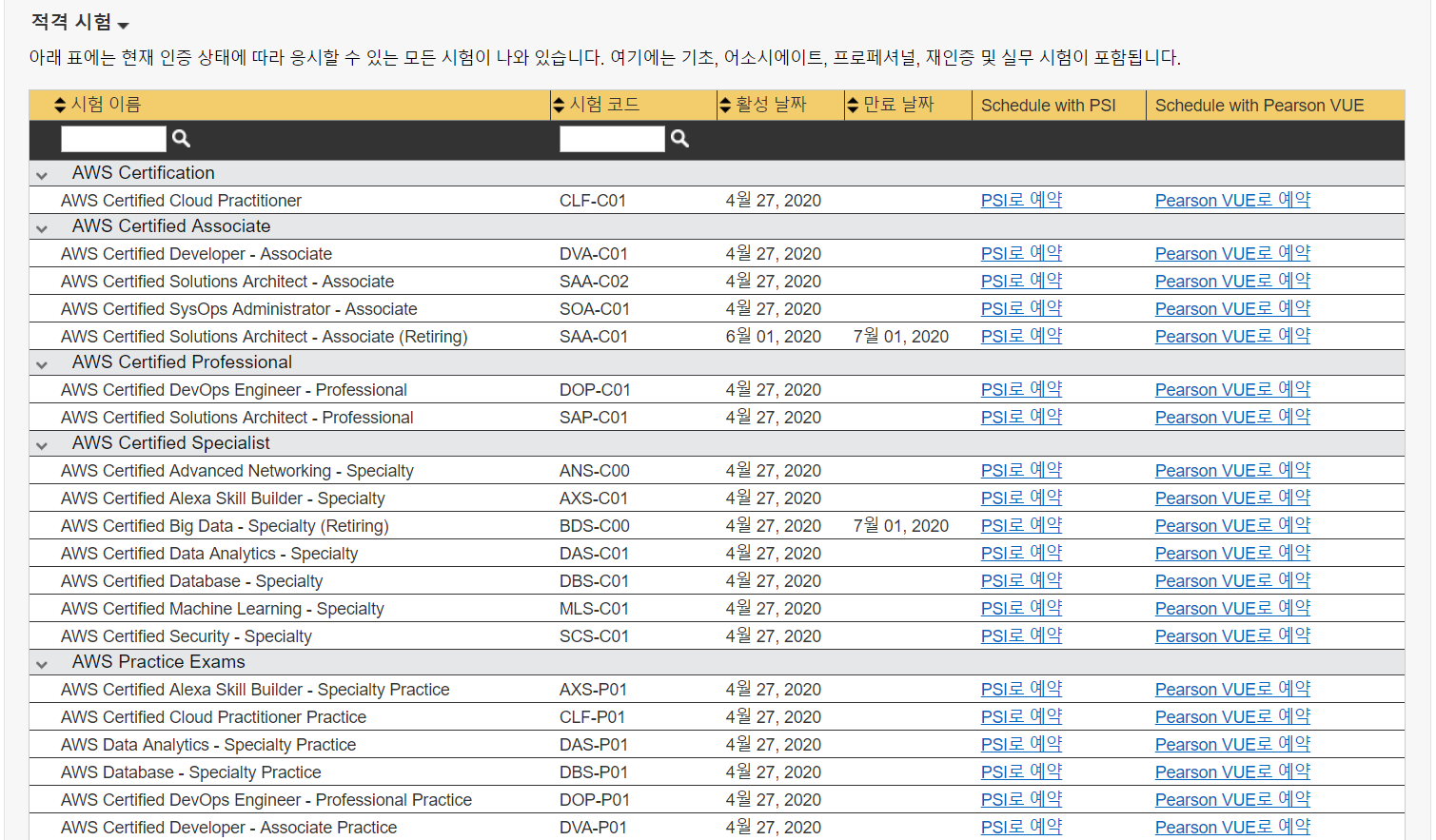Open PSI booking for SysOps Administrator SOA-C01
This screenshot has width=1436, height=840.
click(x=1021, y=308)
